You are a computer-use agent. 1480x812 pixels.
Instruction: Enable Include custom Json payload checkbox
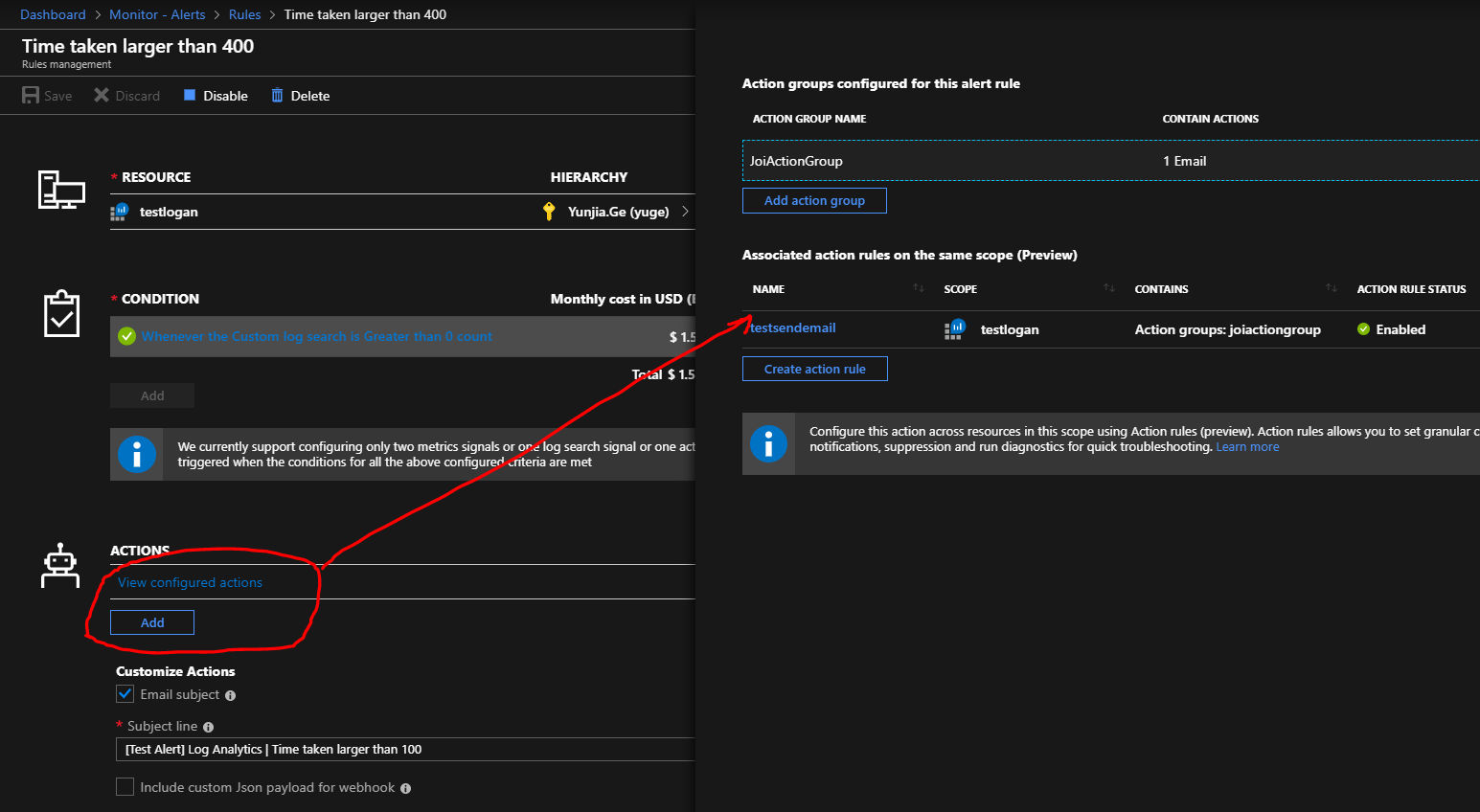[x=125, y=787]
